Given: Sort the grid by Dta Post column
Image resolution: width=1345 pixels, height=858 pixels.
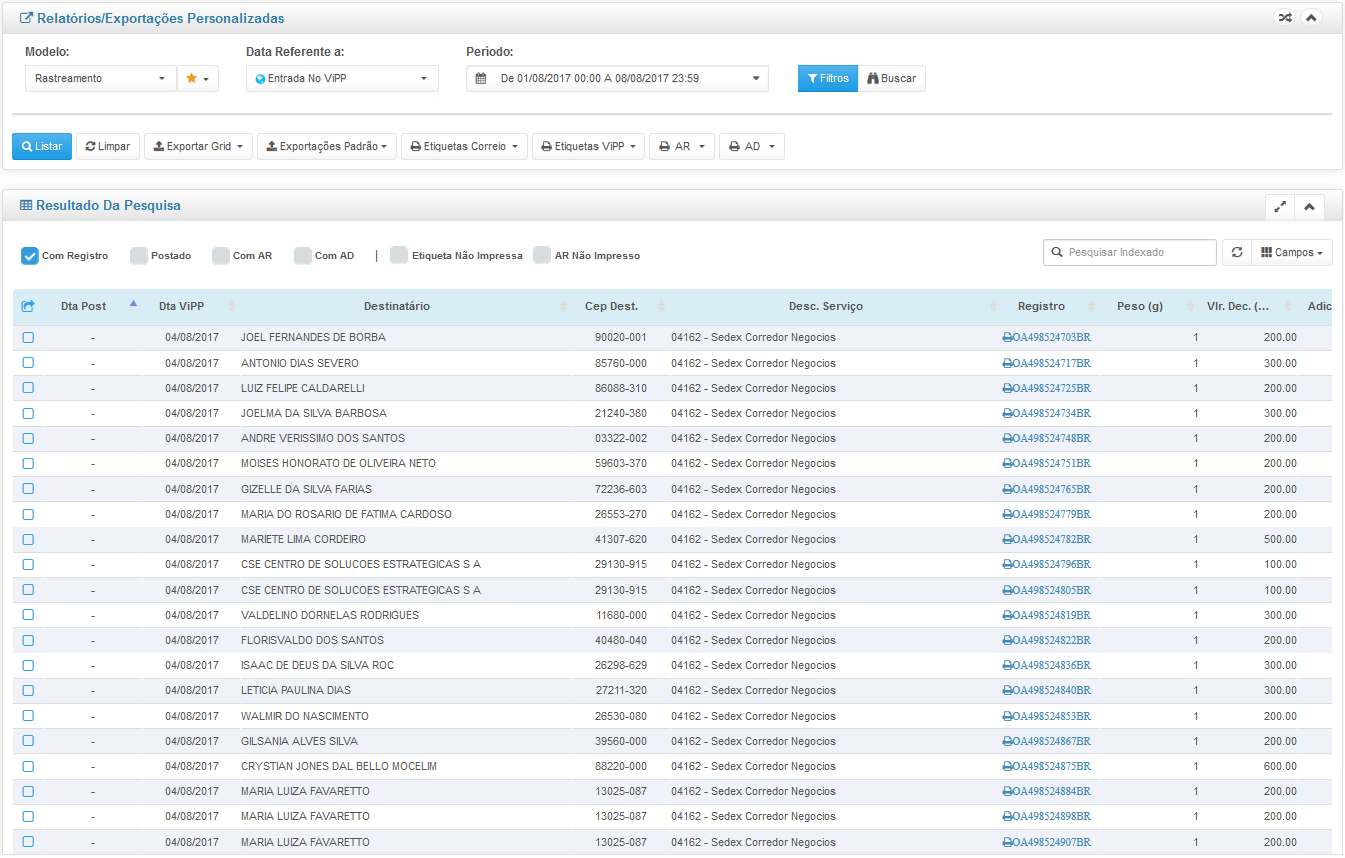Looking at the screenshot, I should [84, 307].
